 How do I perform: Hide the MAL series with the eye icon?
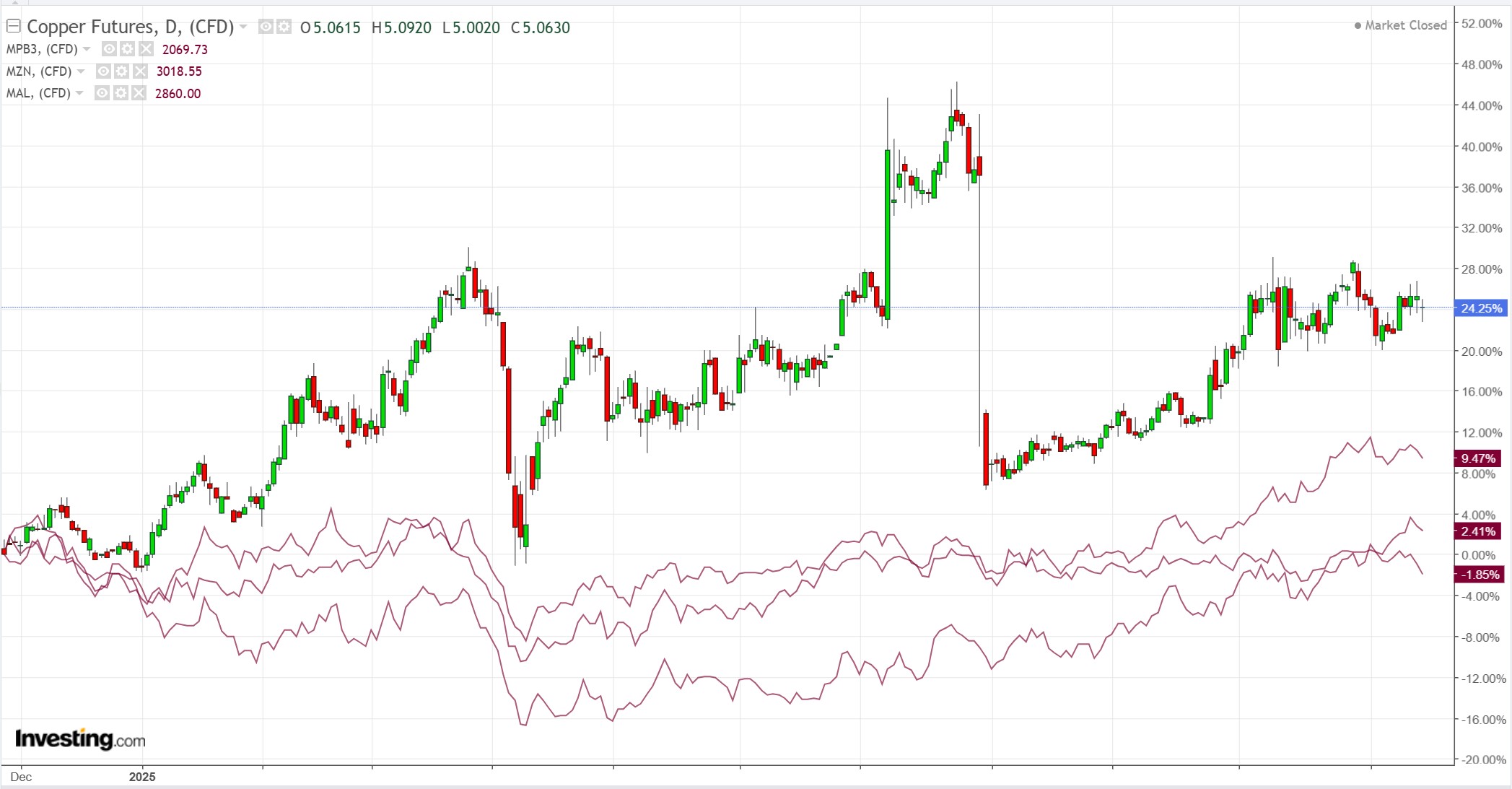pyautogui.click(x=102, y=93)
